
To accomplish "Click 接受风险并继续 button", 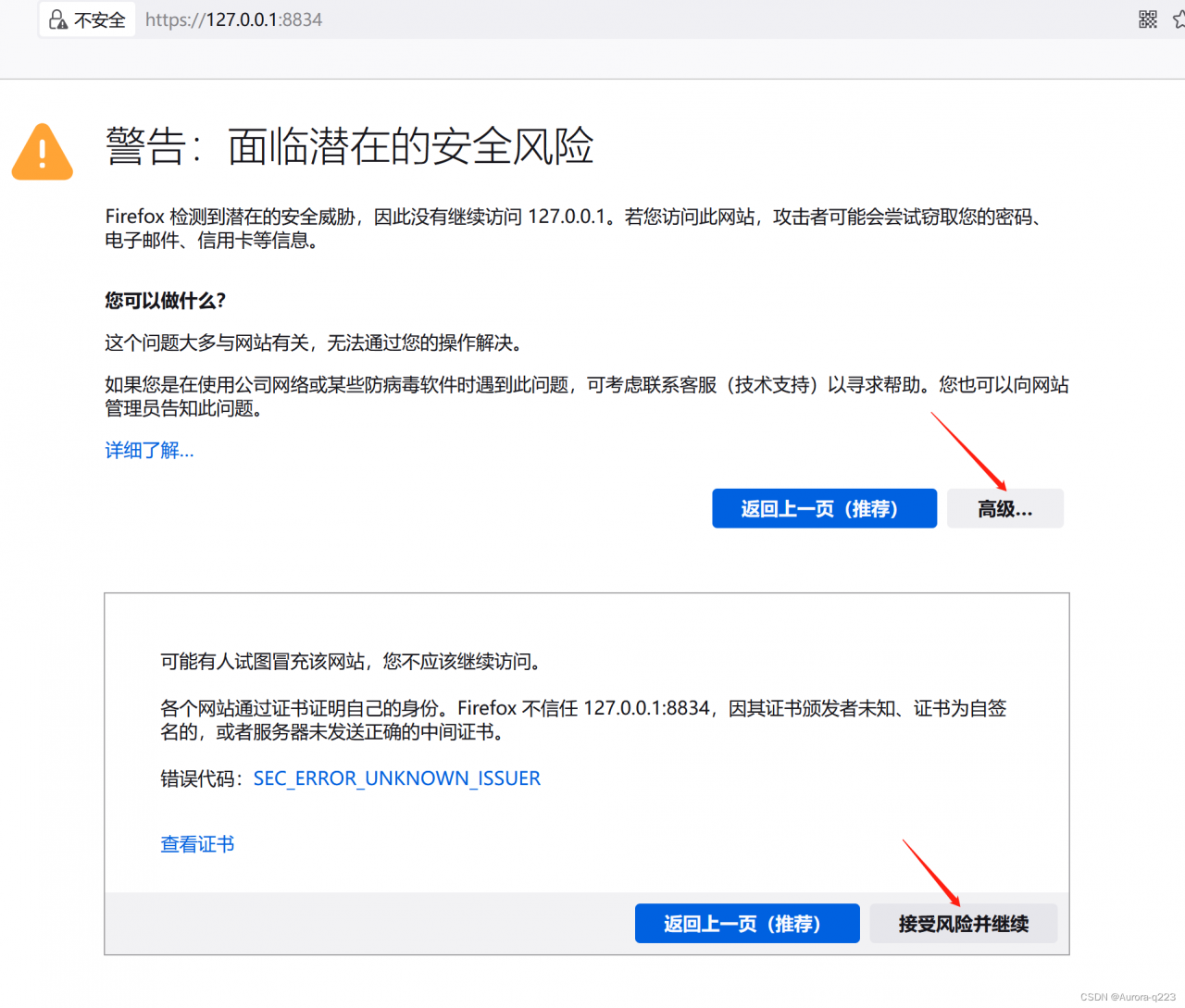I will 964,923.
